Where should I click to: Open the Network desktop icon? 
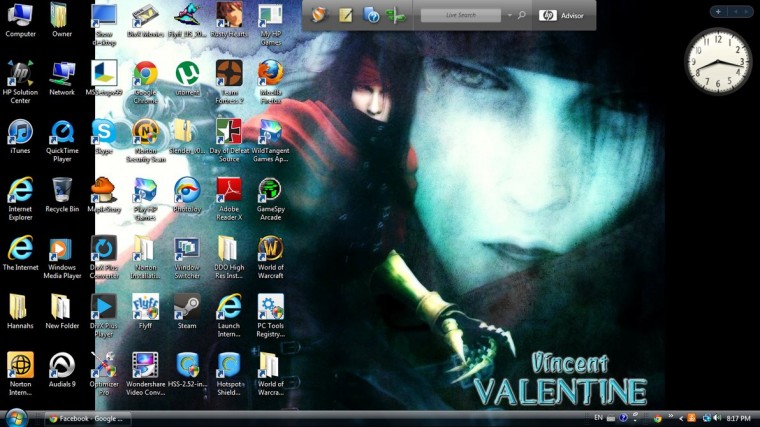[x=62, y=79]
